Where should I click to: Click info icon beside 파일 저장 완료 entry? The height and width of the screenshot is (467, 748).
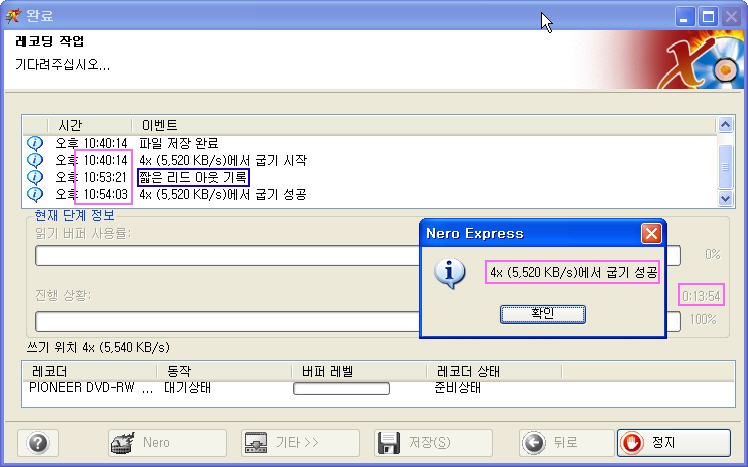tap(35, 143)
